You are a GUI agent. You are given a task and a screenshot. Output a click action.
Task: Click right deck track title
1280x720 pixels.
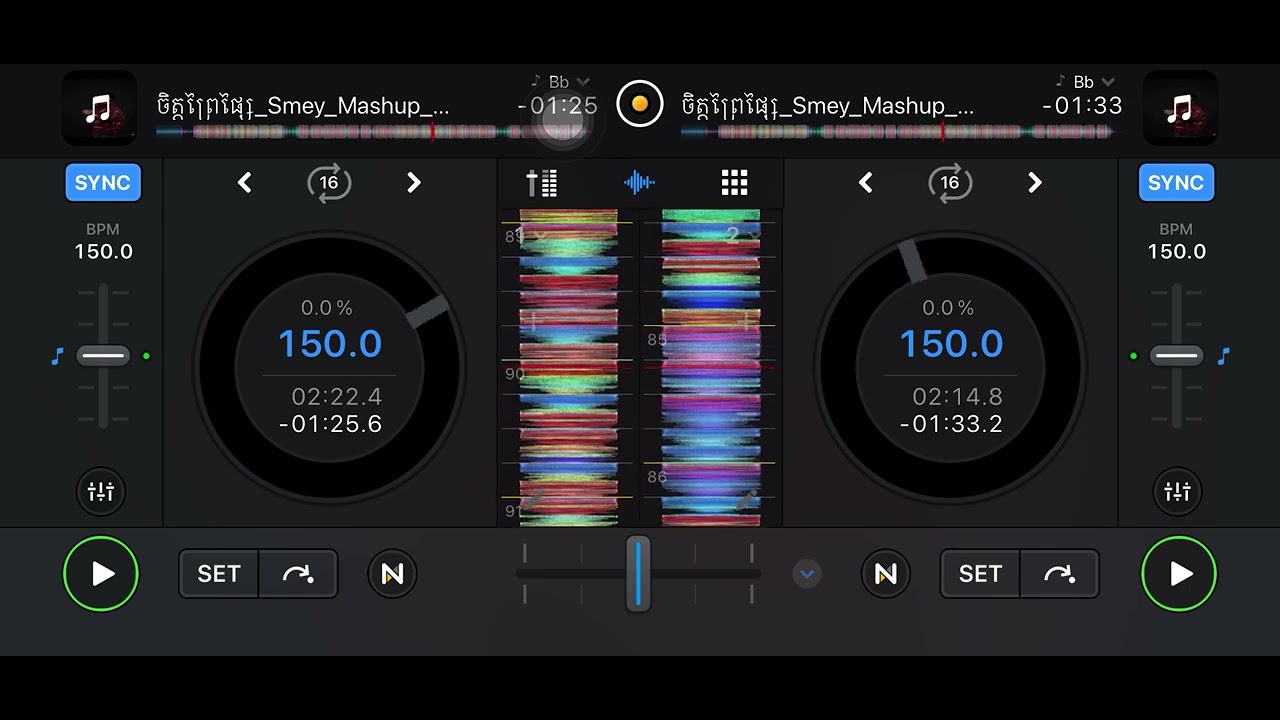[x=828, y=106]
